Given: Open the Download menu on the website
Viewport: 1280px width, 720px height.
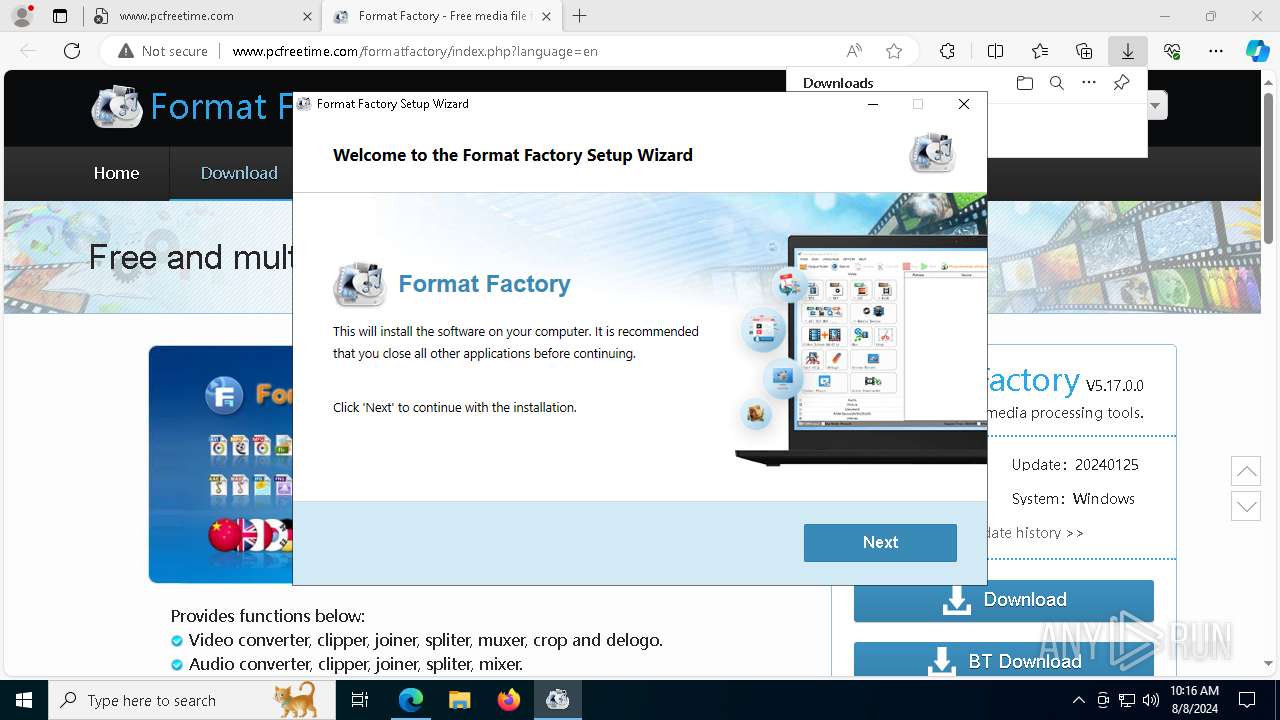Looking at the screenshot, I should click(x=239, y=173).
